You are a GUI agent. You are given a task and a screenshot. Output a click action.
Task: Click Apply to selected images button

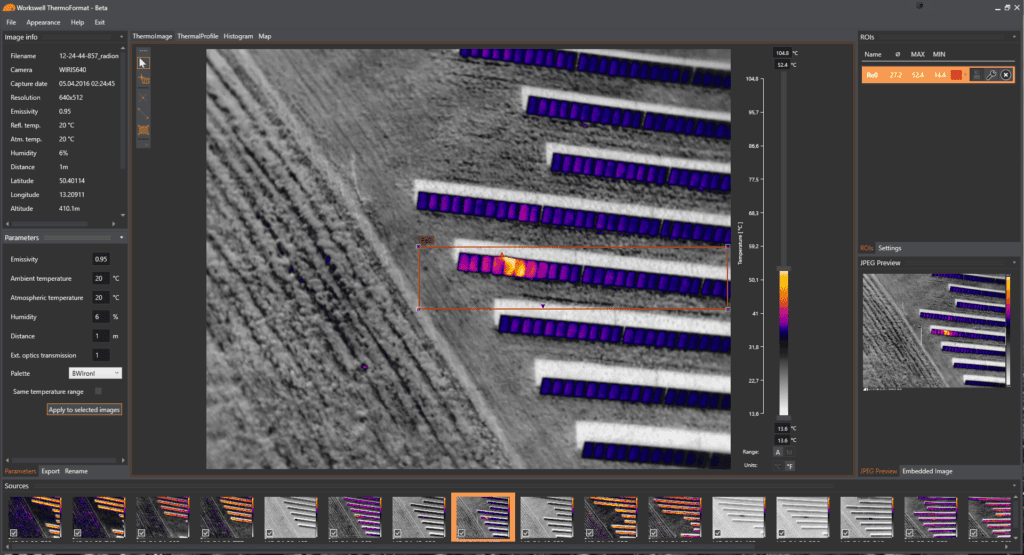click(x=84, y=410)
